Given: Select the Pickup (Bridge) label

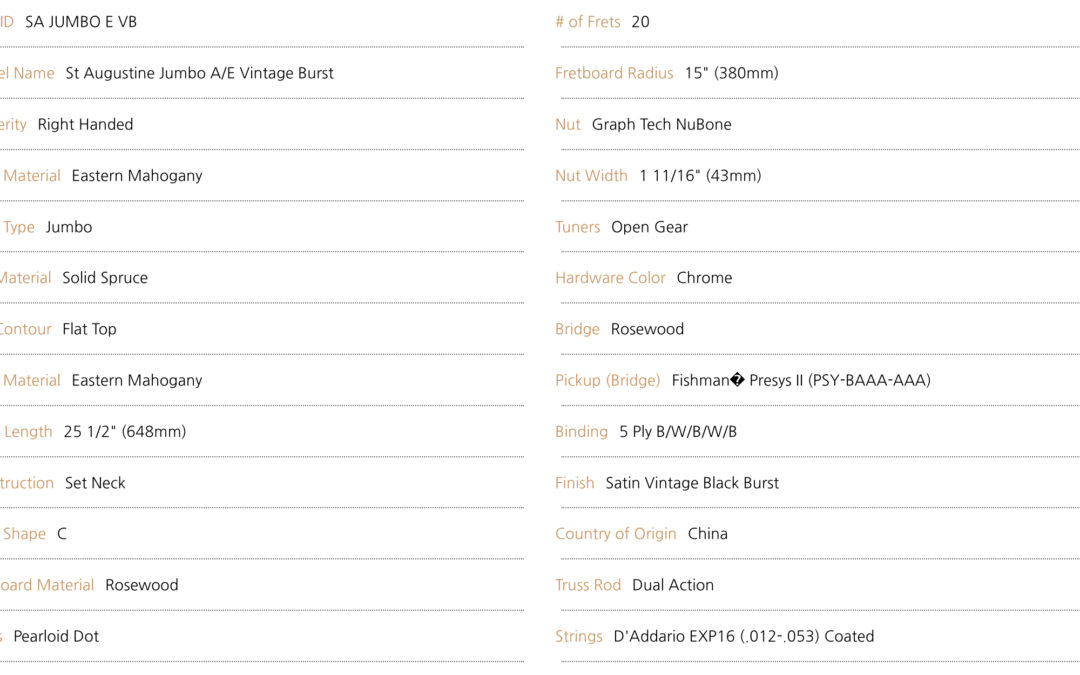Looking at the screenshot, I should [608, 380].
